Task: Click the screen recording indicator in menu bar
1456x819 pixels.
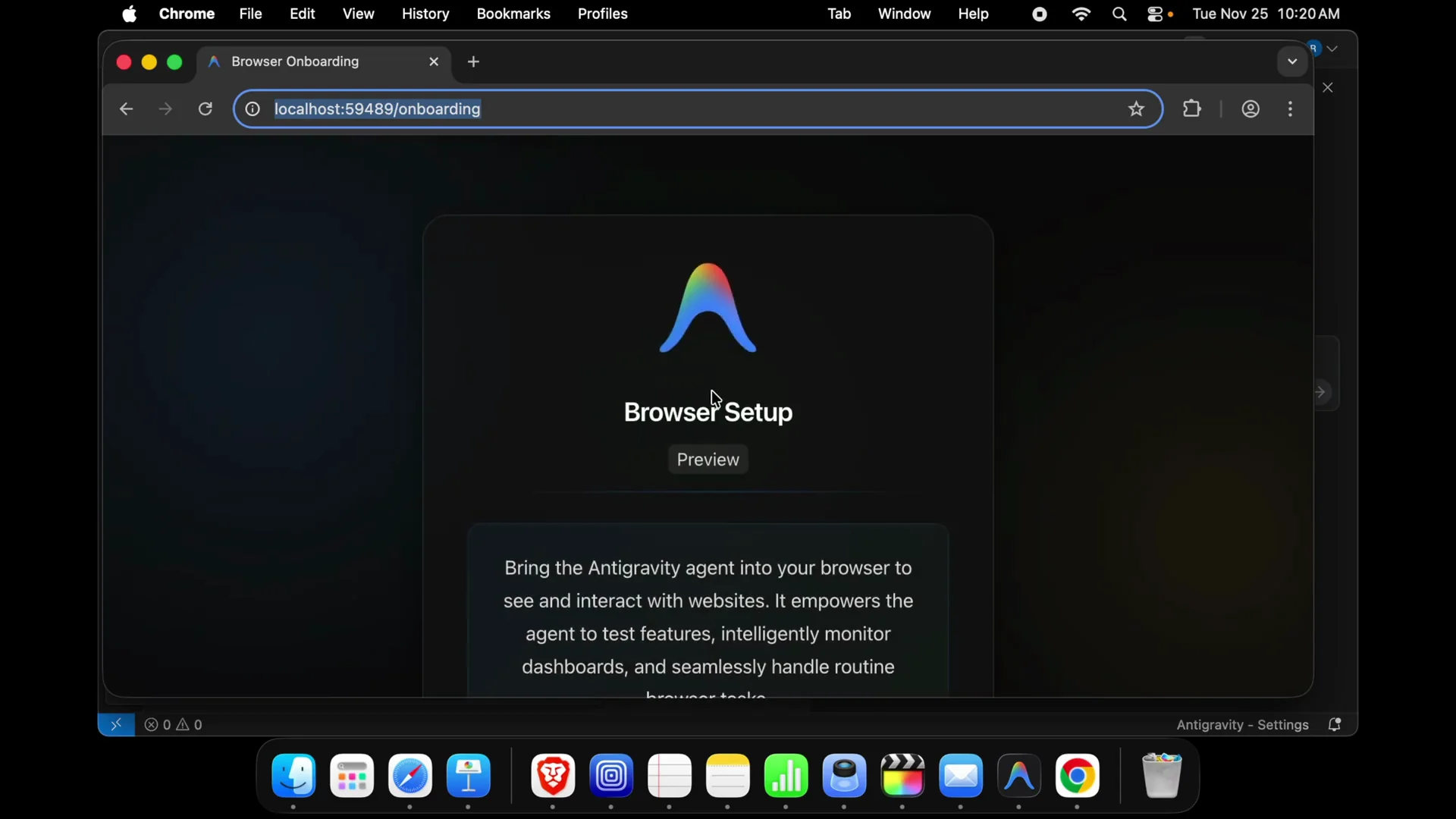Action: pyautogui.click(x=1038, y=14)
